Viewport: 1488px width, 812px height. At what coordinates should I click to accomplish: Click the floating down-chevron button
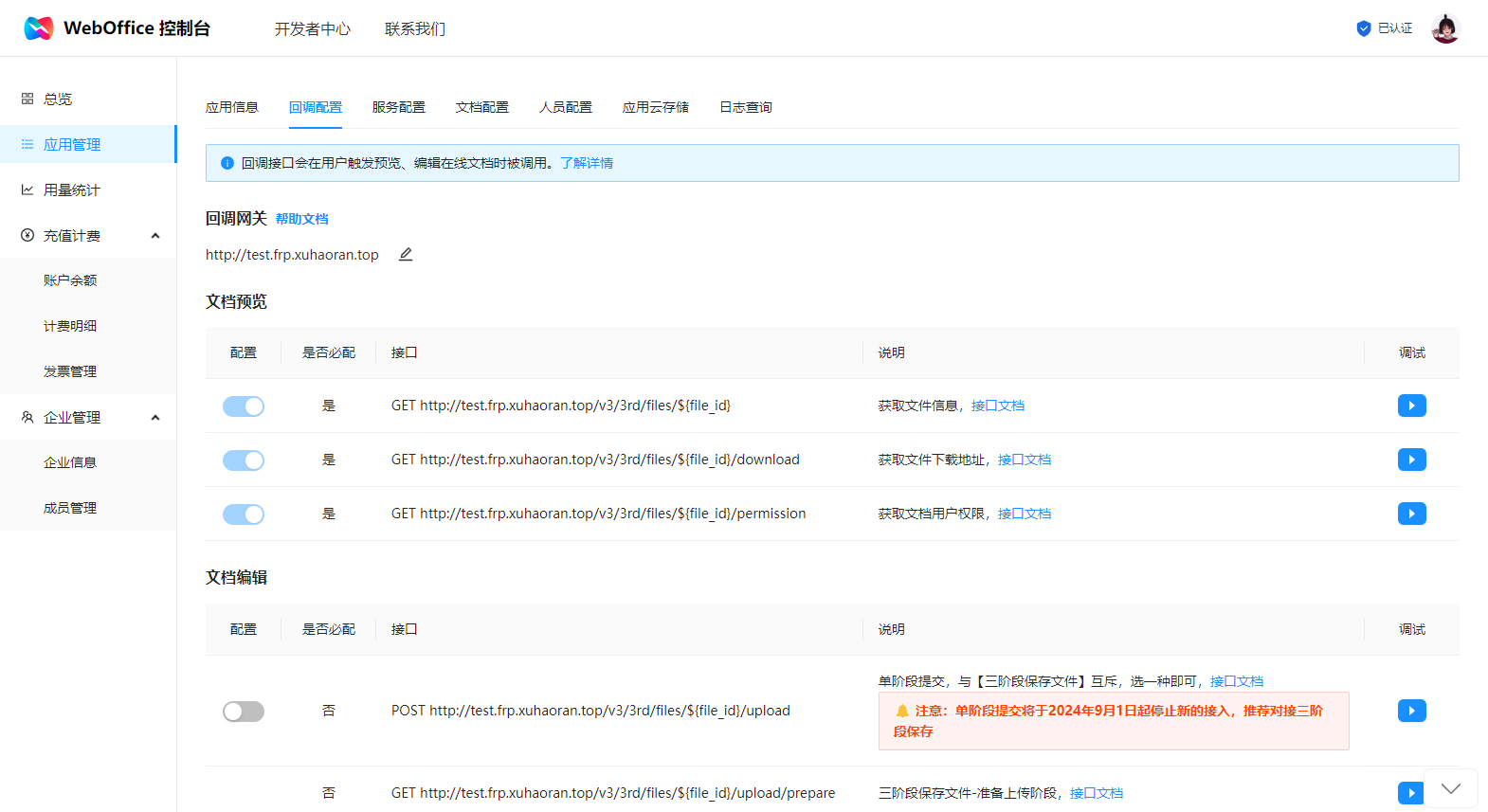1451,788
